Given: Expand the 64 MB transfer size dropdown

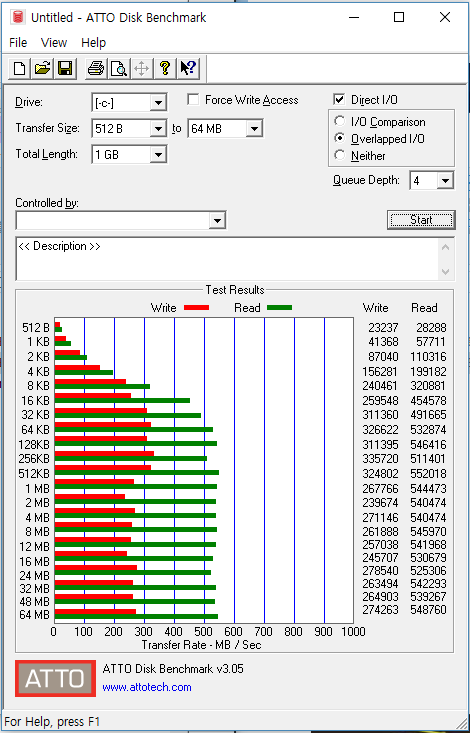Looking at the screenshot, I should coord(254,129).
